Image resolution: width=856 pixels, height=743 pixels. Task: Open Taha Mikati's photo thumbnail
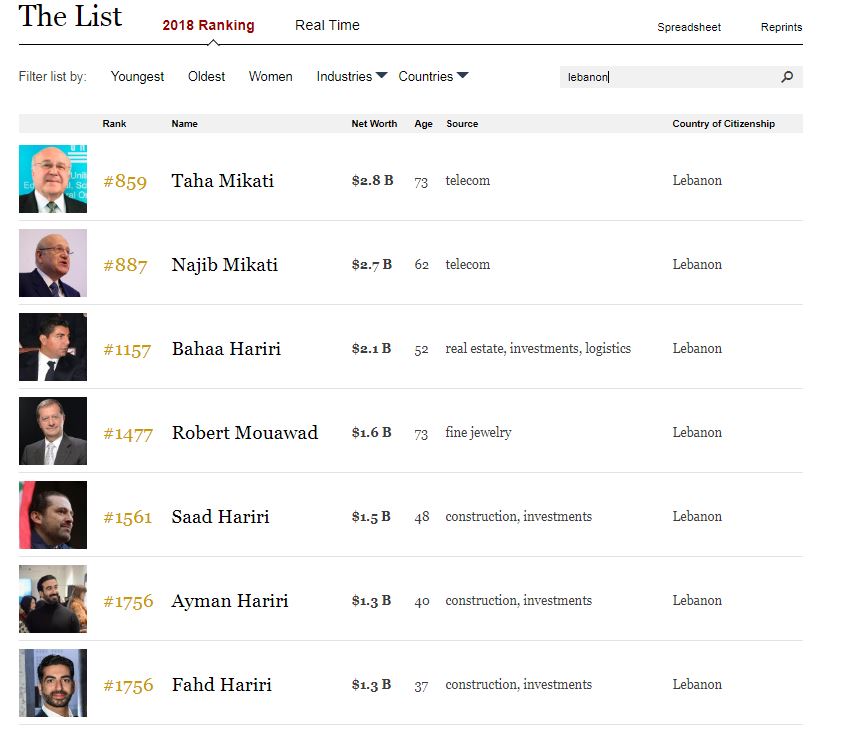pyautogui.click(x=53, y=179)
